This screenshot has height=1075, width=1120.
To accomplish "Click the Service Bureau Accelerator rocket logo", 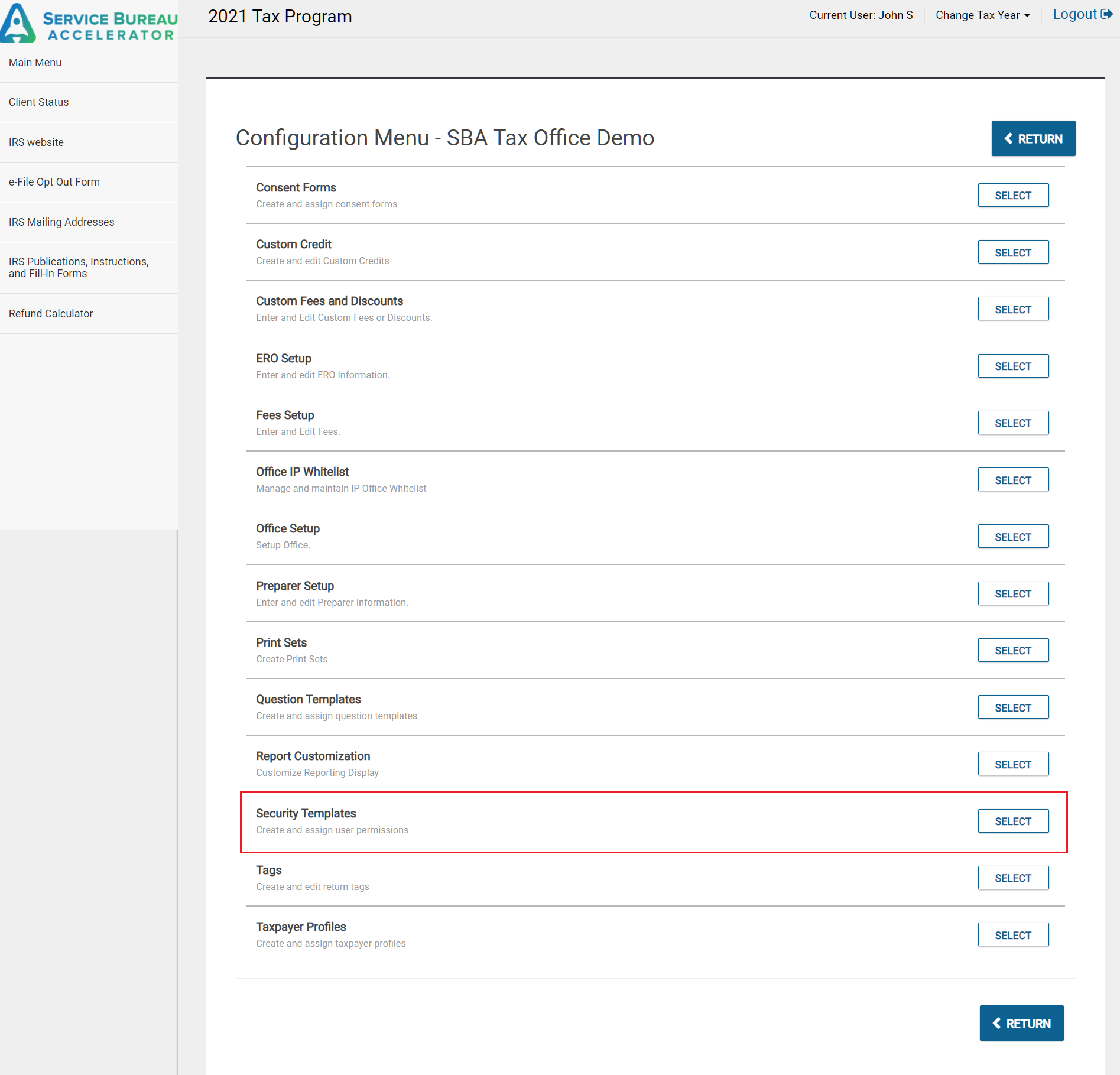I will point(18,24).
